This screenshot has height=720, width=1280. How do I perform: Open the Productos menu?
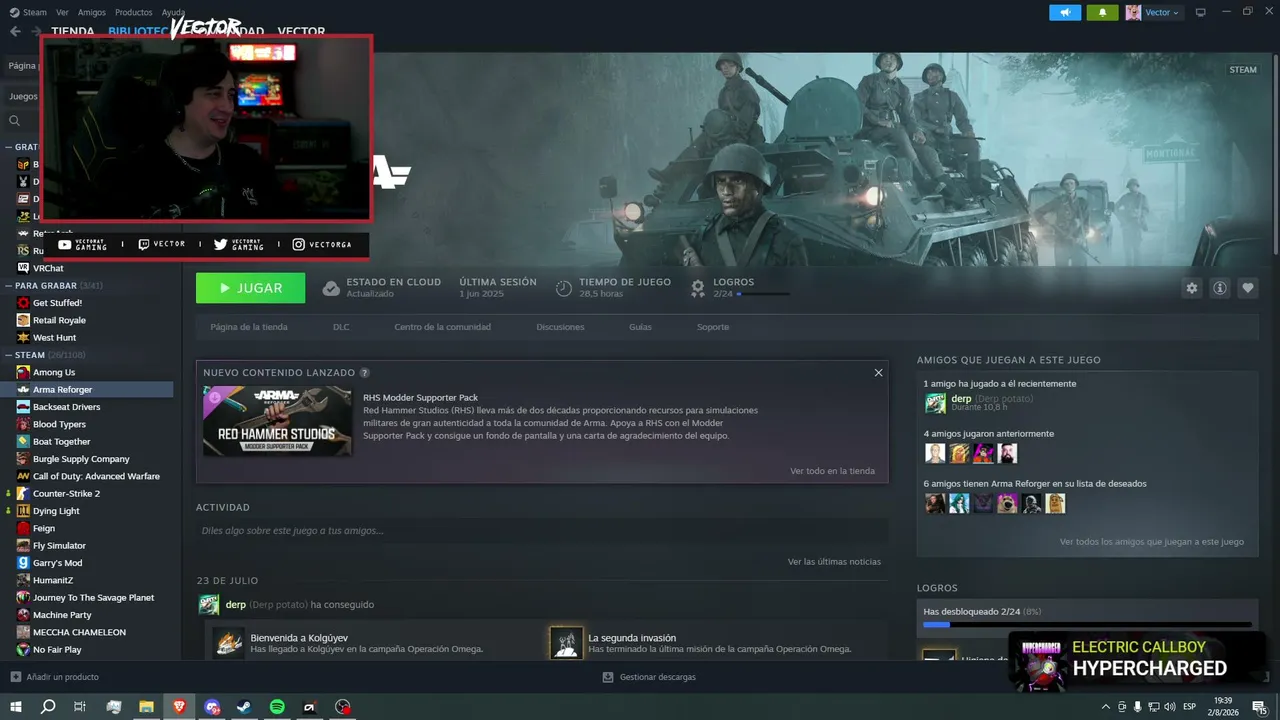[133, 12]
